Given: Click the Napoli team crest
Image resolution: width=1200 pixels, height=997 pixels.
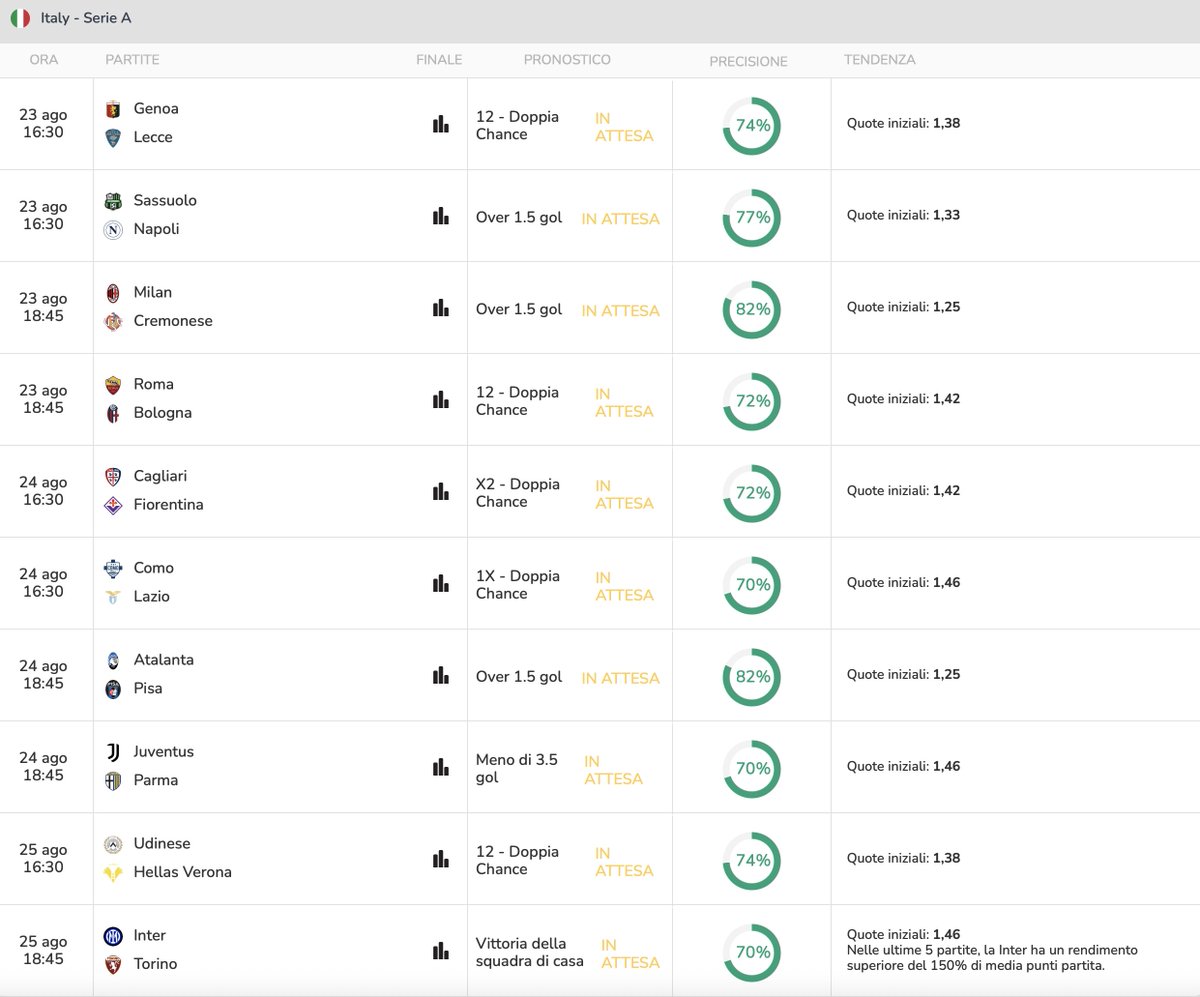Looking at the screenshot, I should pyautogui.click(x=113, y=230).
